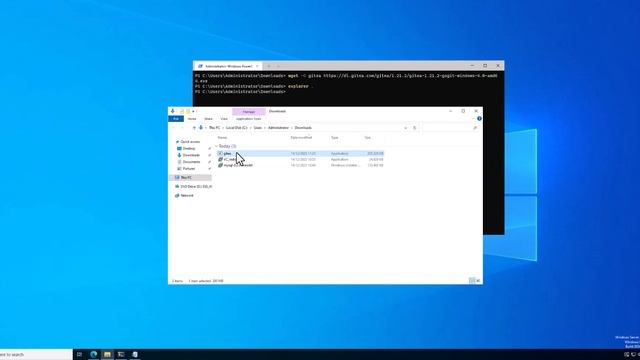Select the VC_redist application file
This screenshot has height=360, width=640.
(300, 159)
